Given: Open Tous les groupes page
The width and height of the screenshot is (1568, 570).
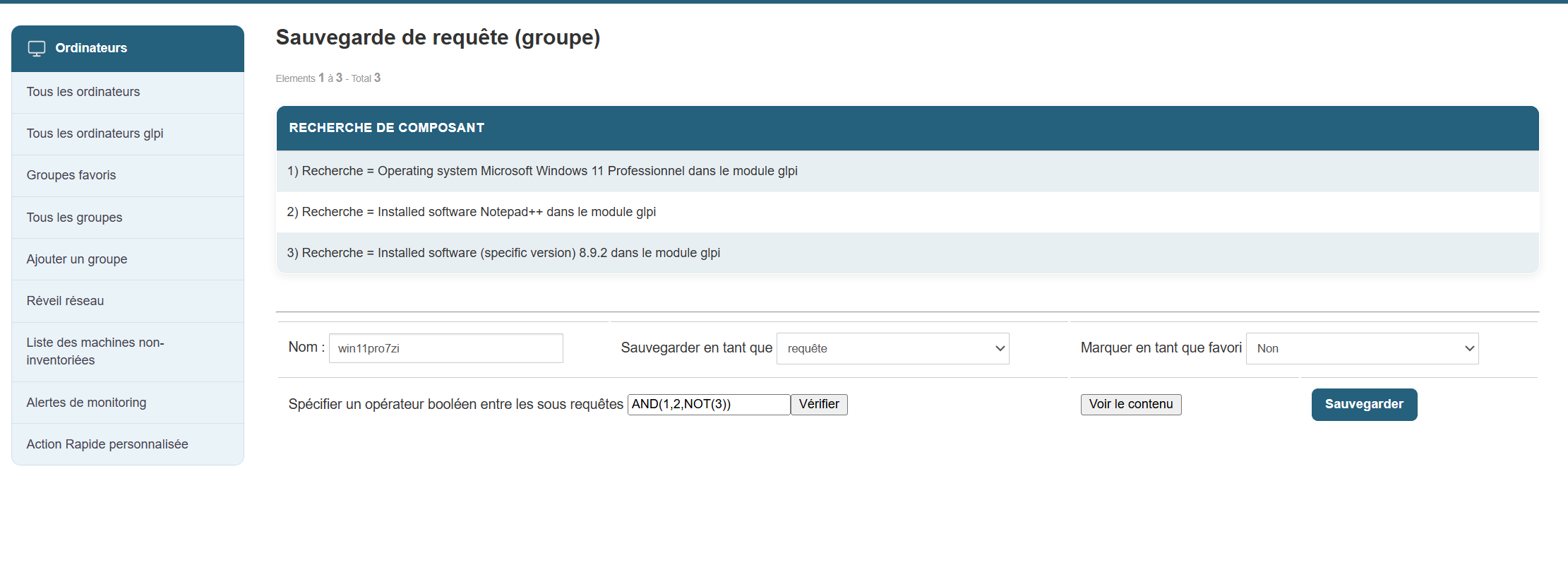Looking at the screenshot, I should tap(74, 218).
